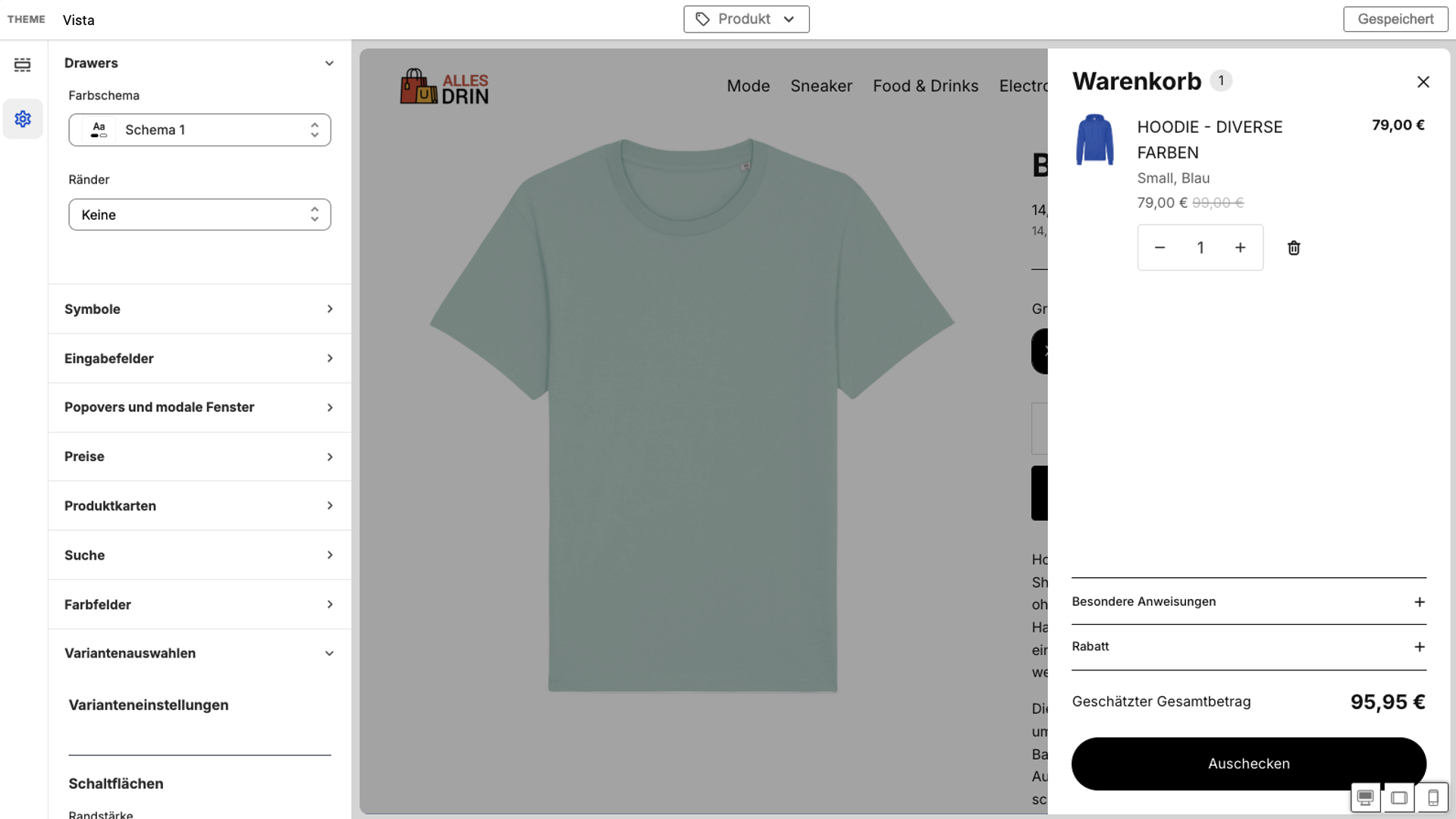Decrease hoodie quantity with minus icon
This screenshot has height=819, width=1456.
coord(1159,248)
